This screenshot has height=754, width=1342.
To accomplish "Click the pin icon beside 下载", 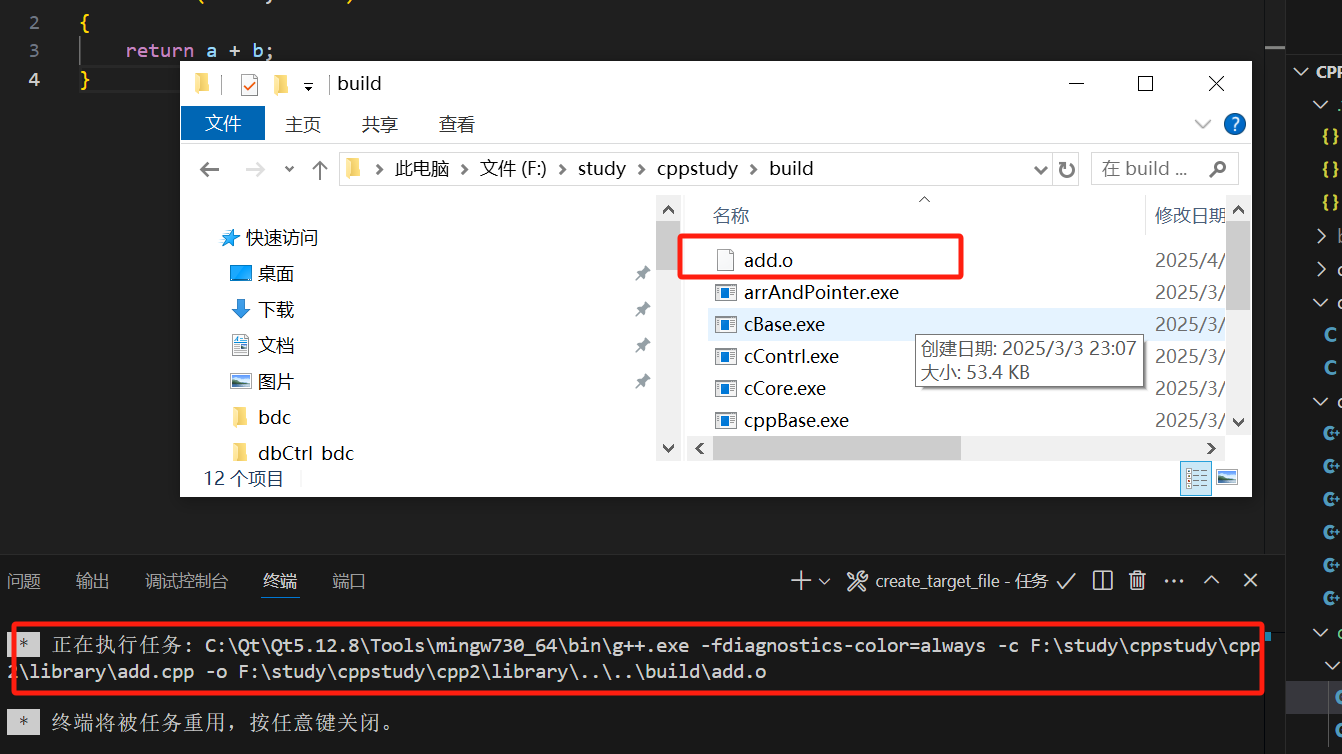I will [x=642, y=310].
